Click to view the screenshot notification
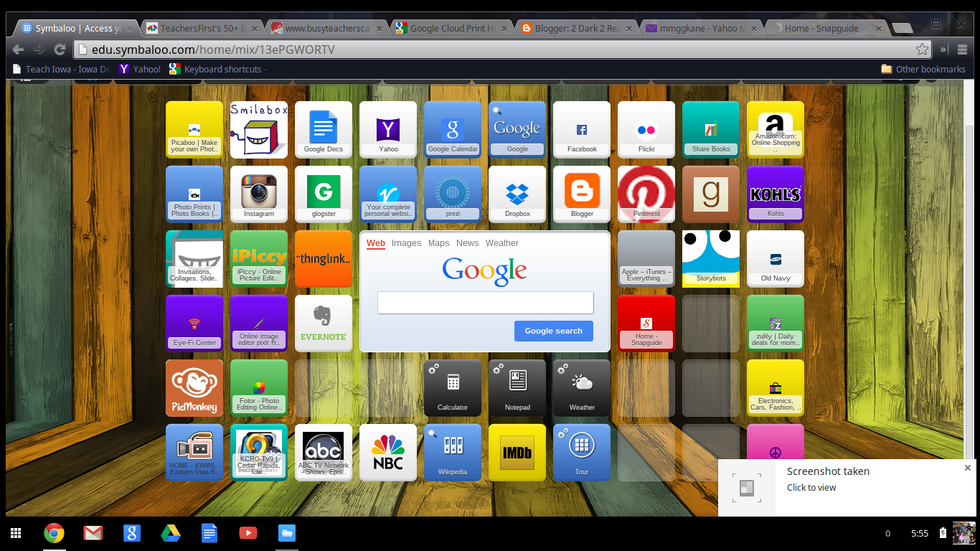Viewport: 980px width, 551px height. (x=811, y=488)
